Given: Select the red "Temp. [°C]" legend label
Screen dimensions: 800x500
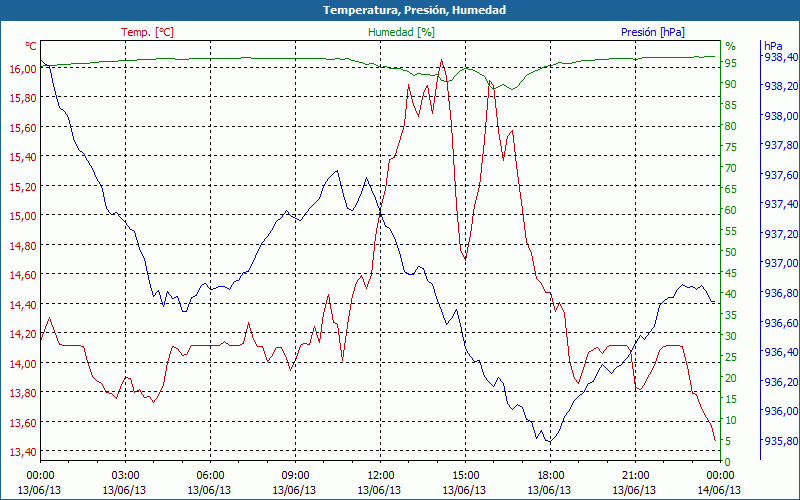Looking at the screenshot, I should click(147, 32).
